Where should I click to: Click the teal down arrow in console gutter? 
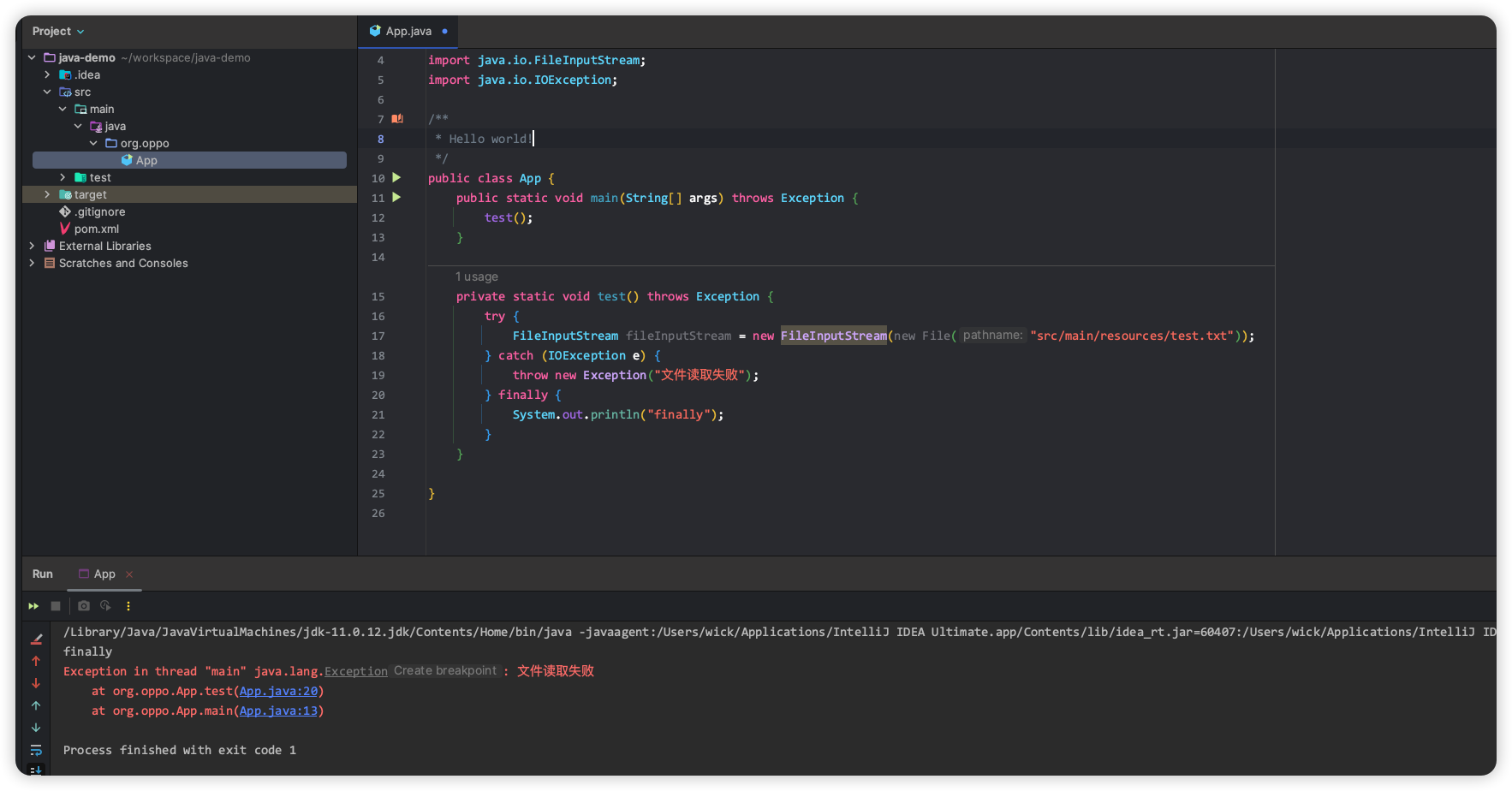coord(36,728)
